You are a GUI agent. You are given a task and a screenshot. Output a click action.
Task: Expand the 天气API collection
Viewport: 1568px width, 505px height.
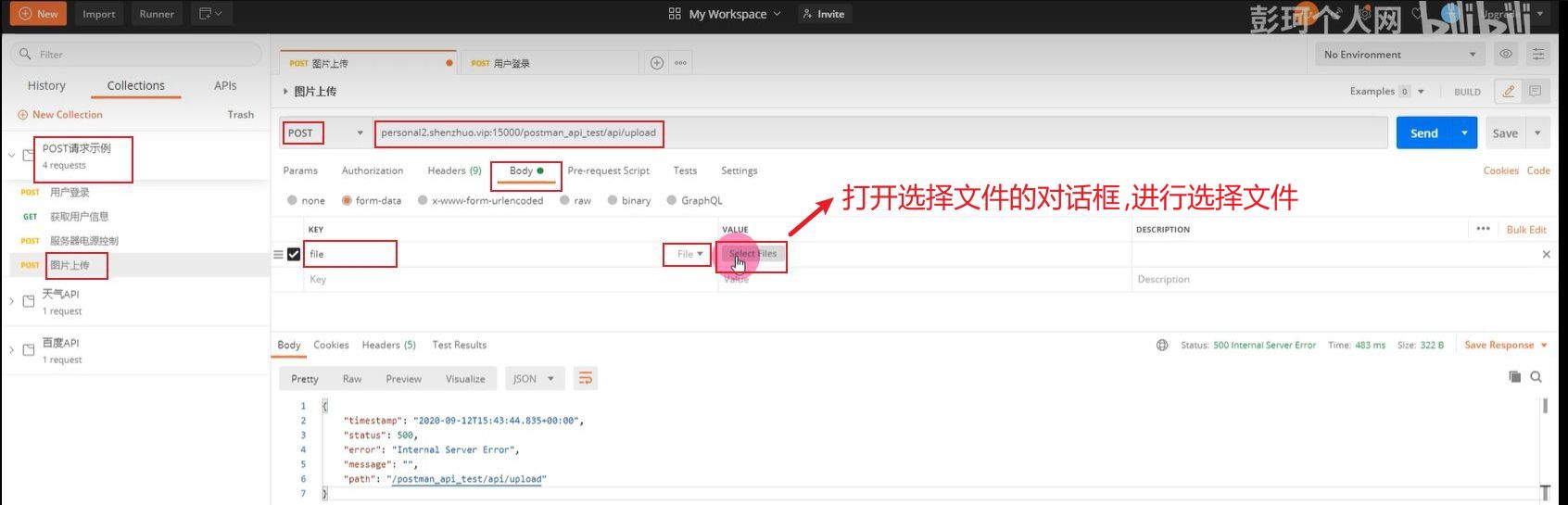[x=12, y=301]
